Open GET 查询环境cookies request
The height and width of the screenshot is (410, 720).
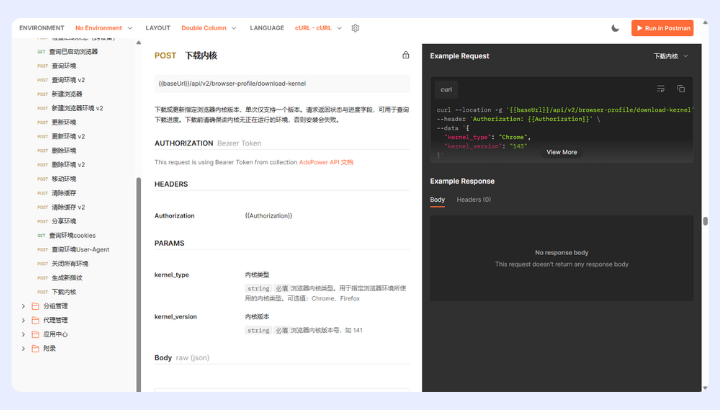pyautogui.click(x=67, y=236)
